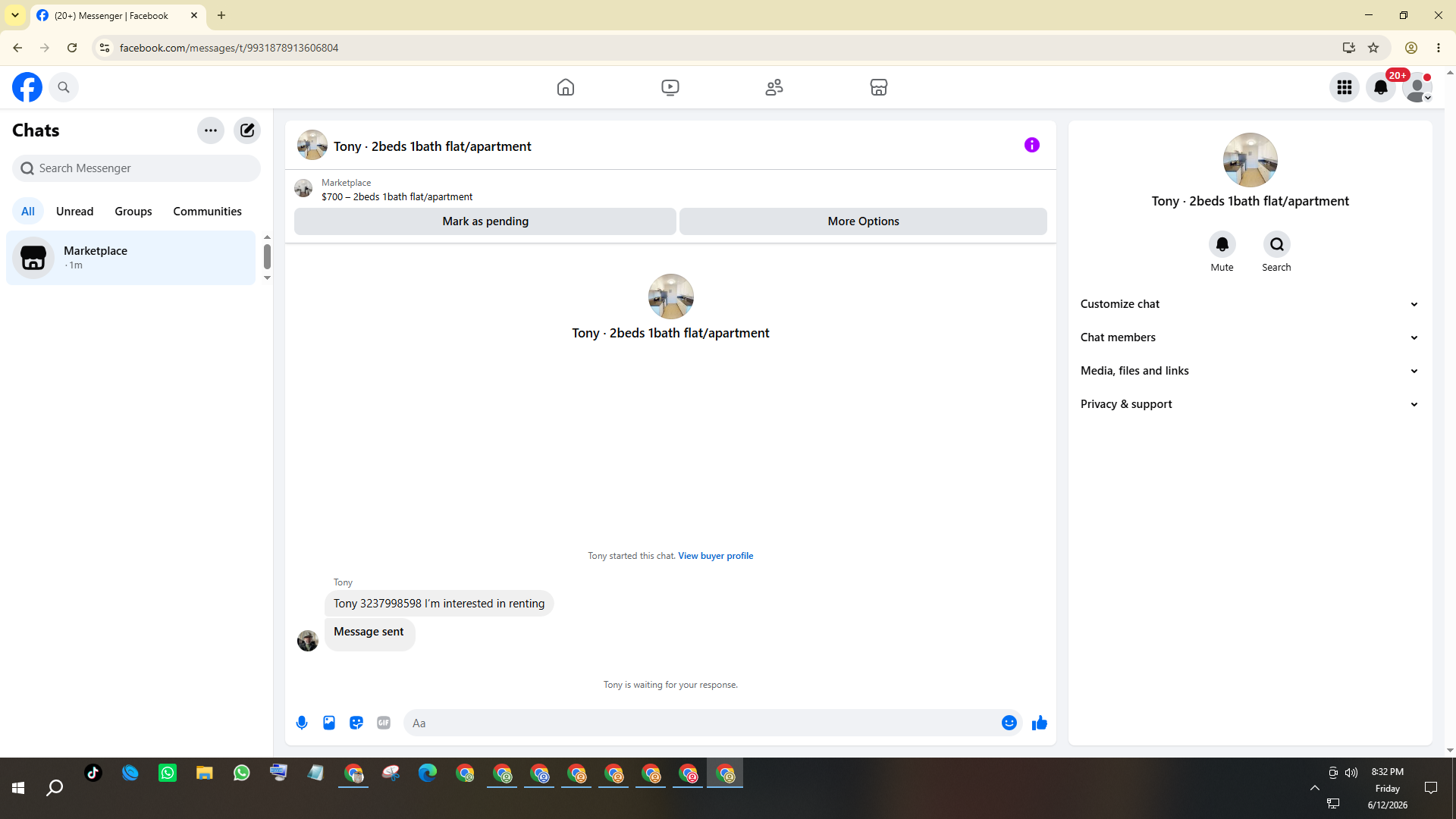Show hidden system tray icons
The image size is (1456, 819).
pos(1315,788)
